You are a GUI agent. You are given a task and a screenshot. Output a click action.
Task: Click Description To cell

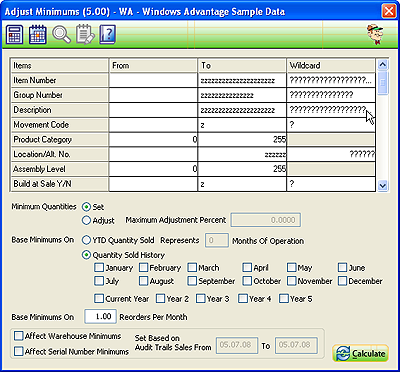[242, 110]
